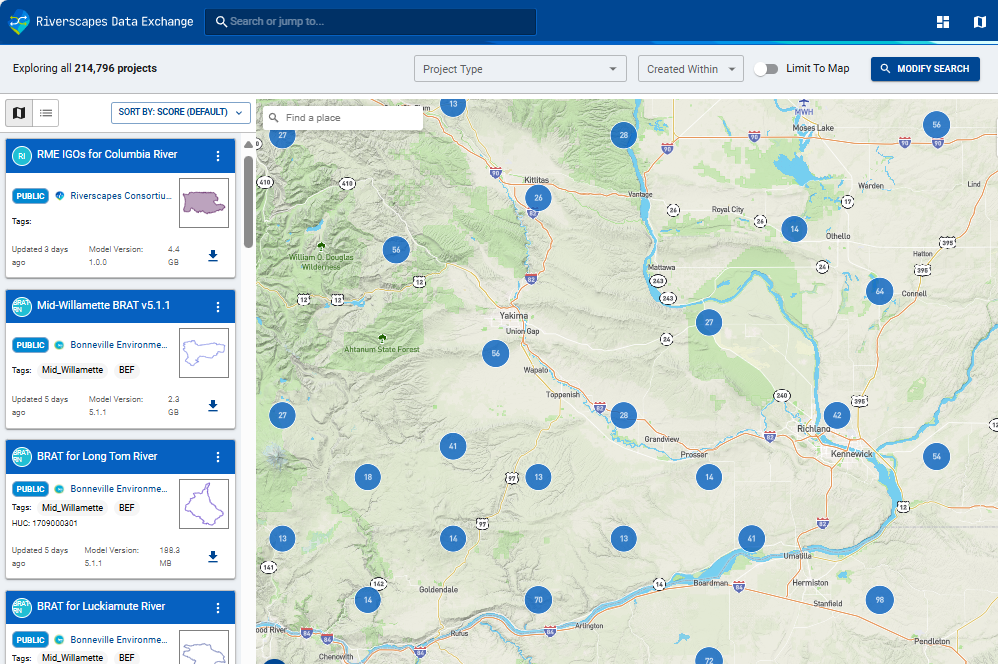The width and height of the screenshot is (998, 664).
Task: Click the MODIFY SEARCH button
Action: [x=924, y=68]
